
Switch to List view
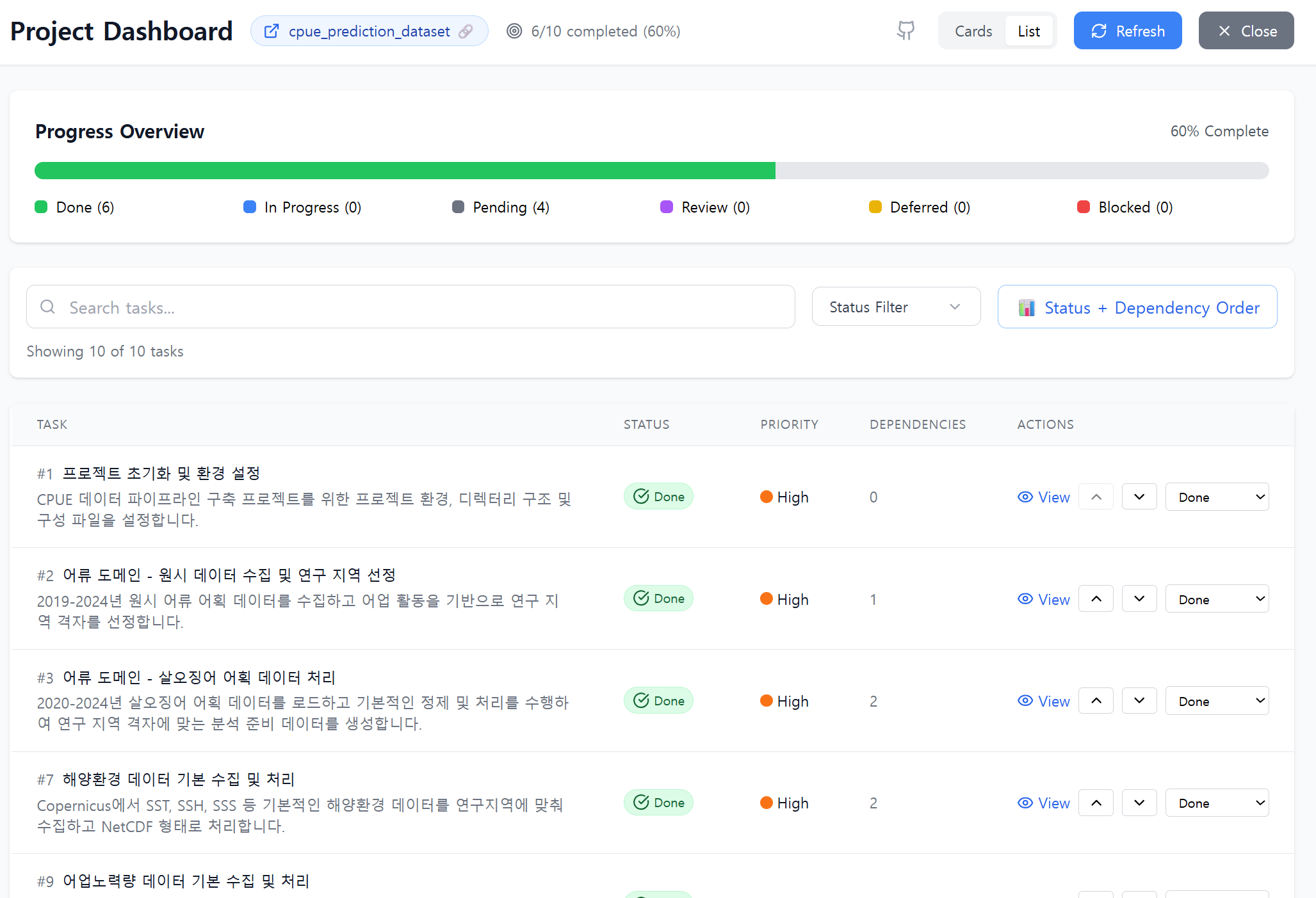[x=1029, y=31]
